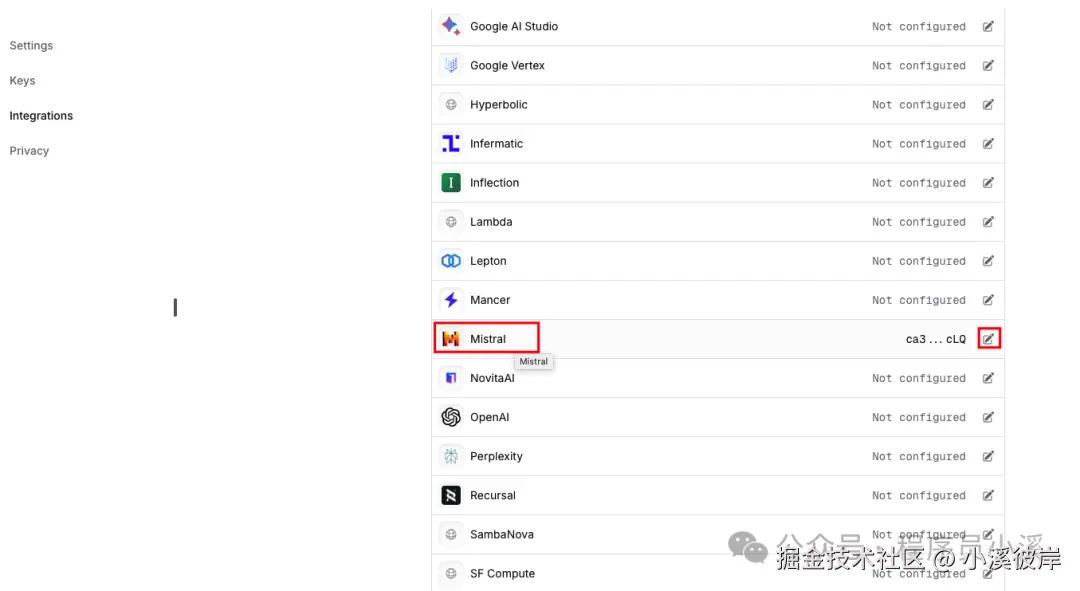The height and width of the screenshot is (591, 1080).
Task: Click the Mancer lightning bolt logo
Action: tap(451, 300)
